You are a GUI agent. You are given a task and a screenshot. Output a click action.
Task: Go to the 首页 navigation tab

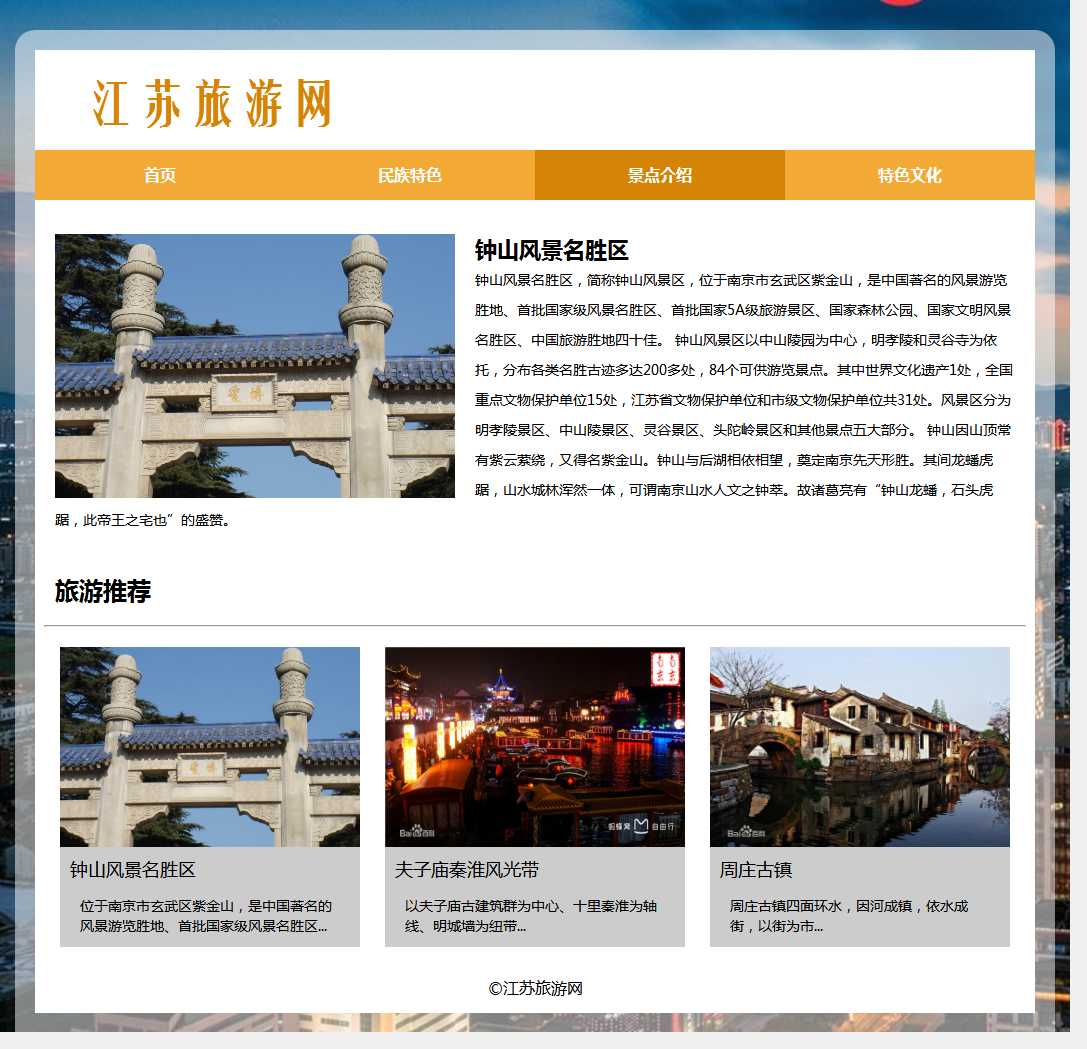[x=160, y=175]
